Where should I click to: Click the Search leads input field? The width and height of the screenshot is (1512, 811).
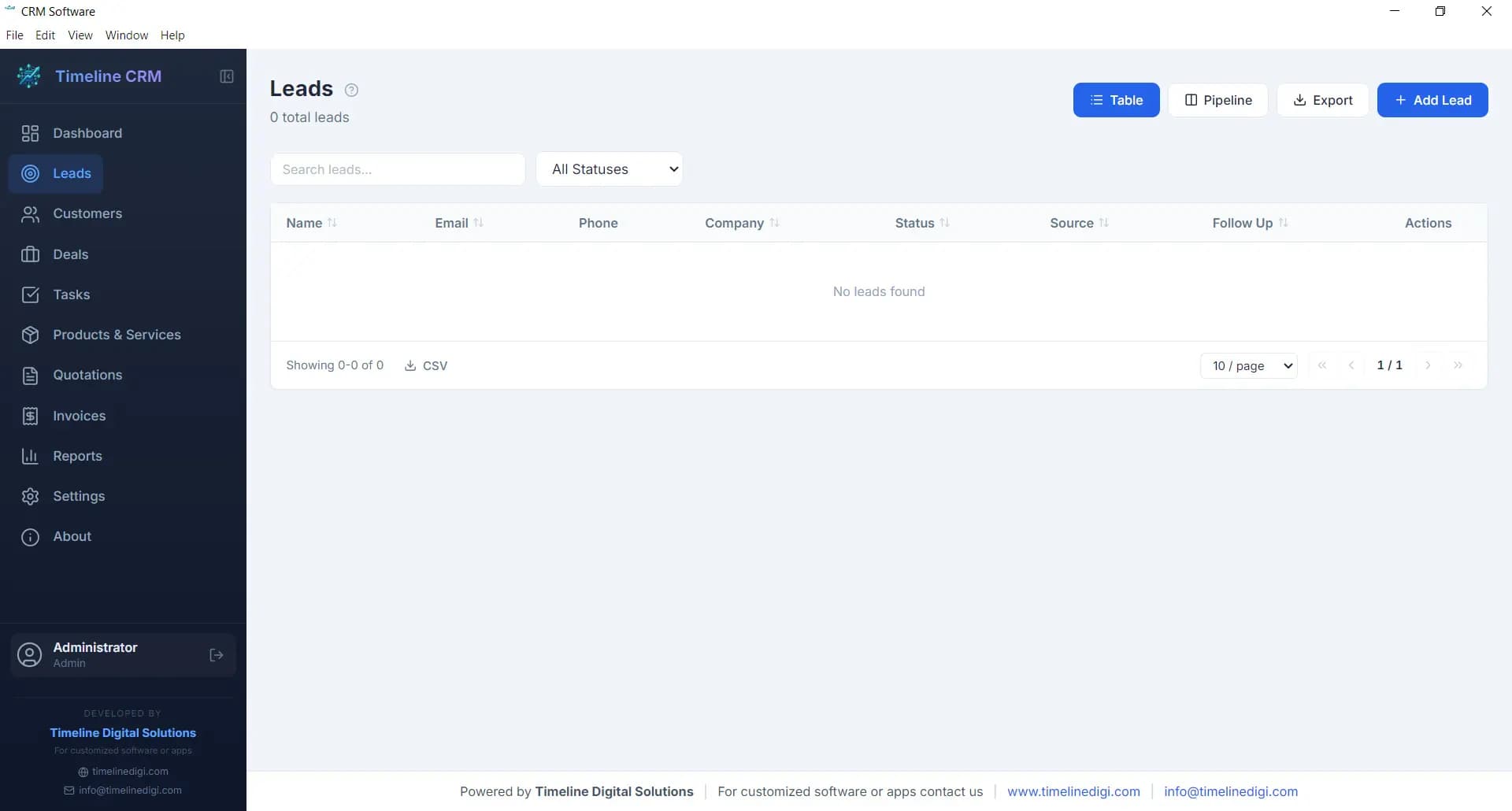(x=397, y=168)
